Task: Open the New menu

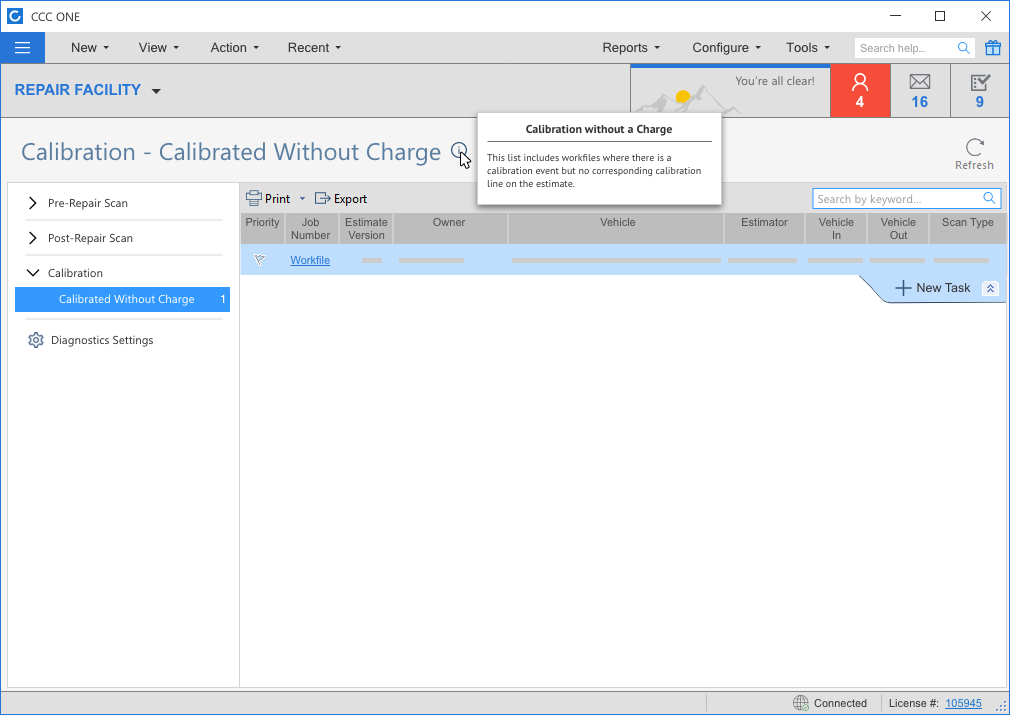Action: point(90,48)
